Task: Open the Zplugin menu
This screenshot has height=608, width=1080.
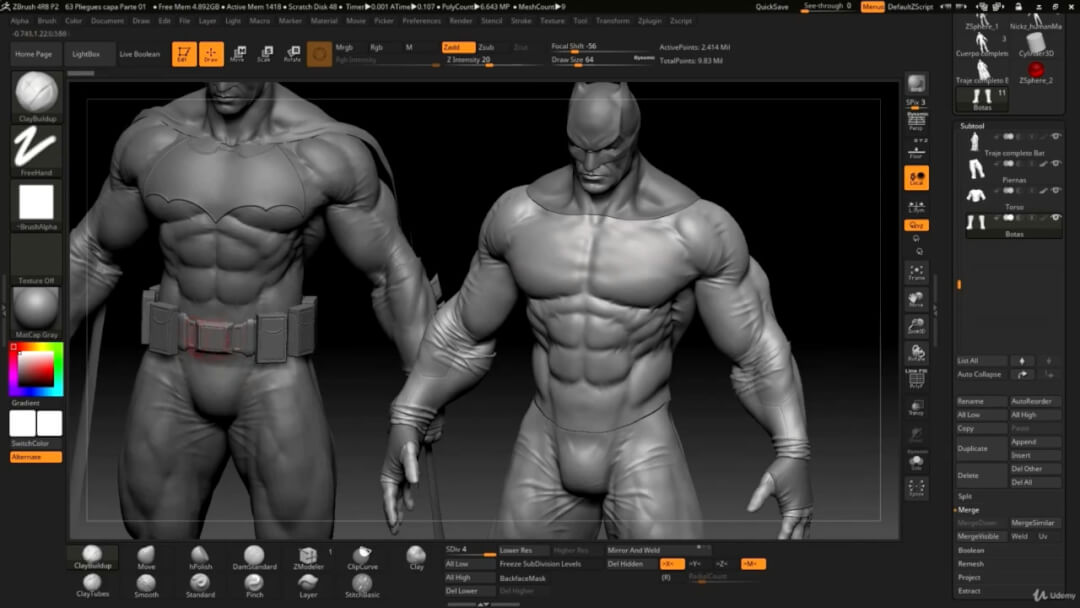Action: [650, 21]
